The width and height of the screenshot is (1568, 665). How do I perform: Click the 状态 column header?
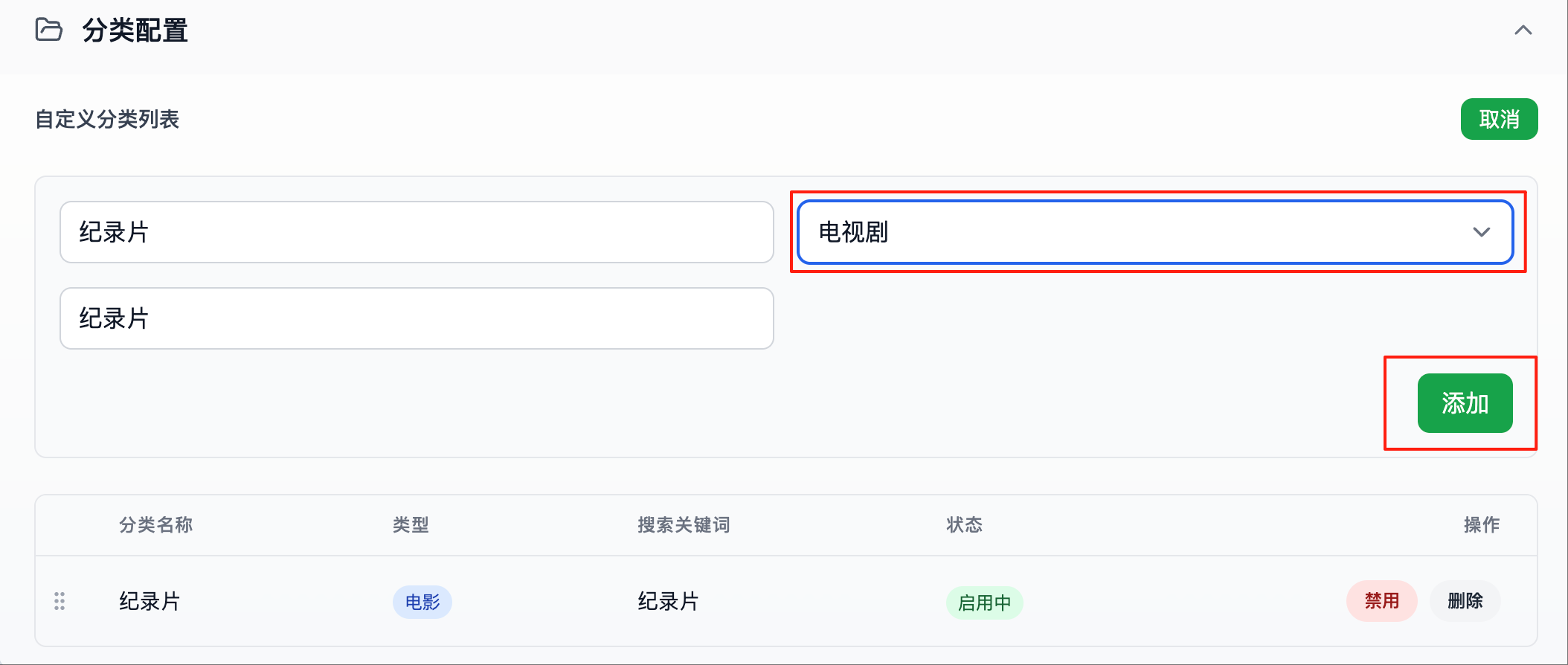(x=964, y=525)
